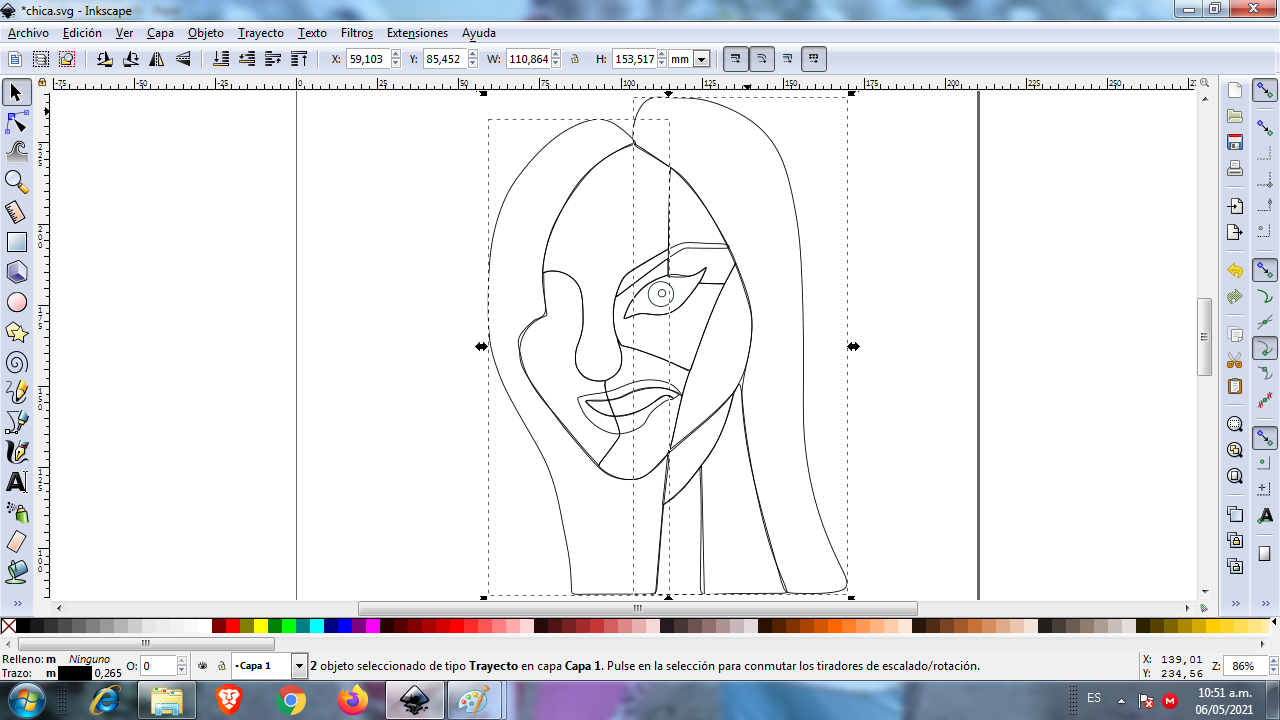Select the Spiral tool

point(16,362)
